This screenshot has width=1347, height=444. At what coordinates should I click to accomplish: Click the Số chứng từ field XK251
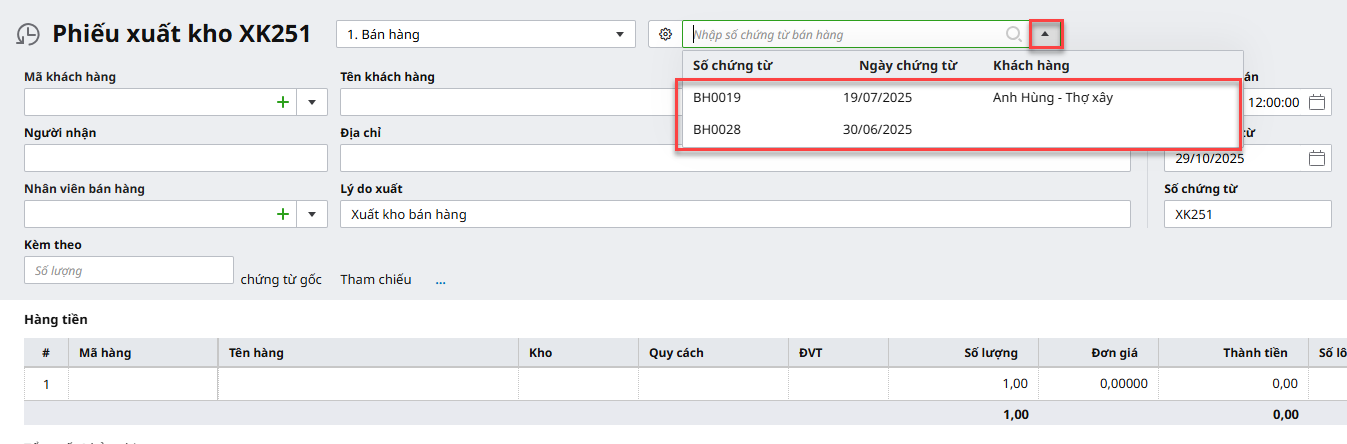pos(1247,214)
